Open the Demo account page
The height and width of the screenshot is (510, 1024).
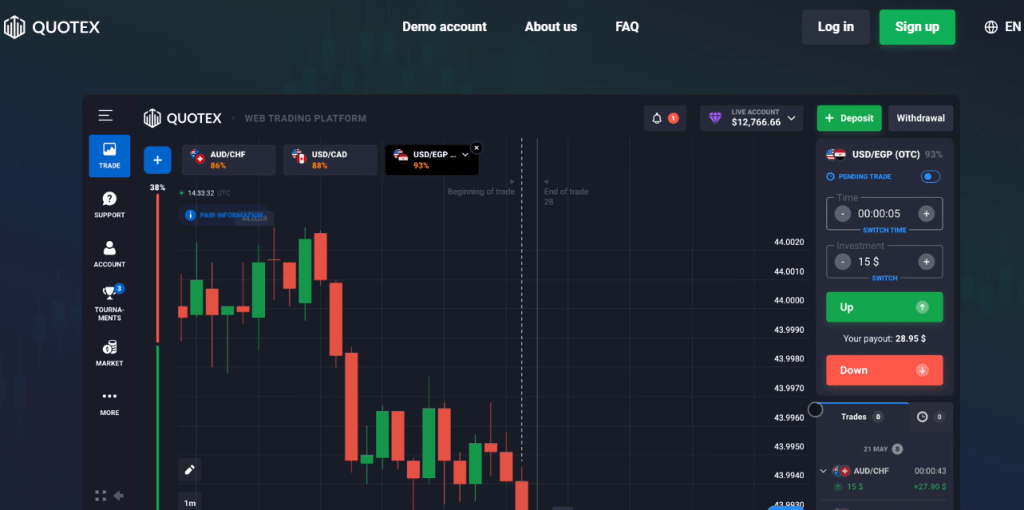pos(444,27)
